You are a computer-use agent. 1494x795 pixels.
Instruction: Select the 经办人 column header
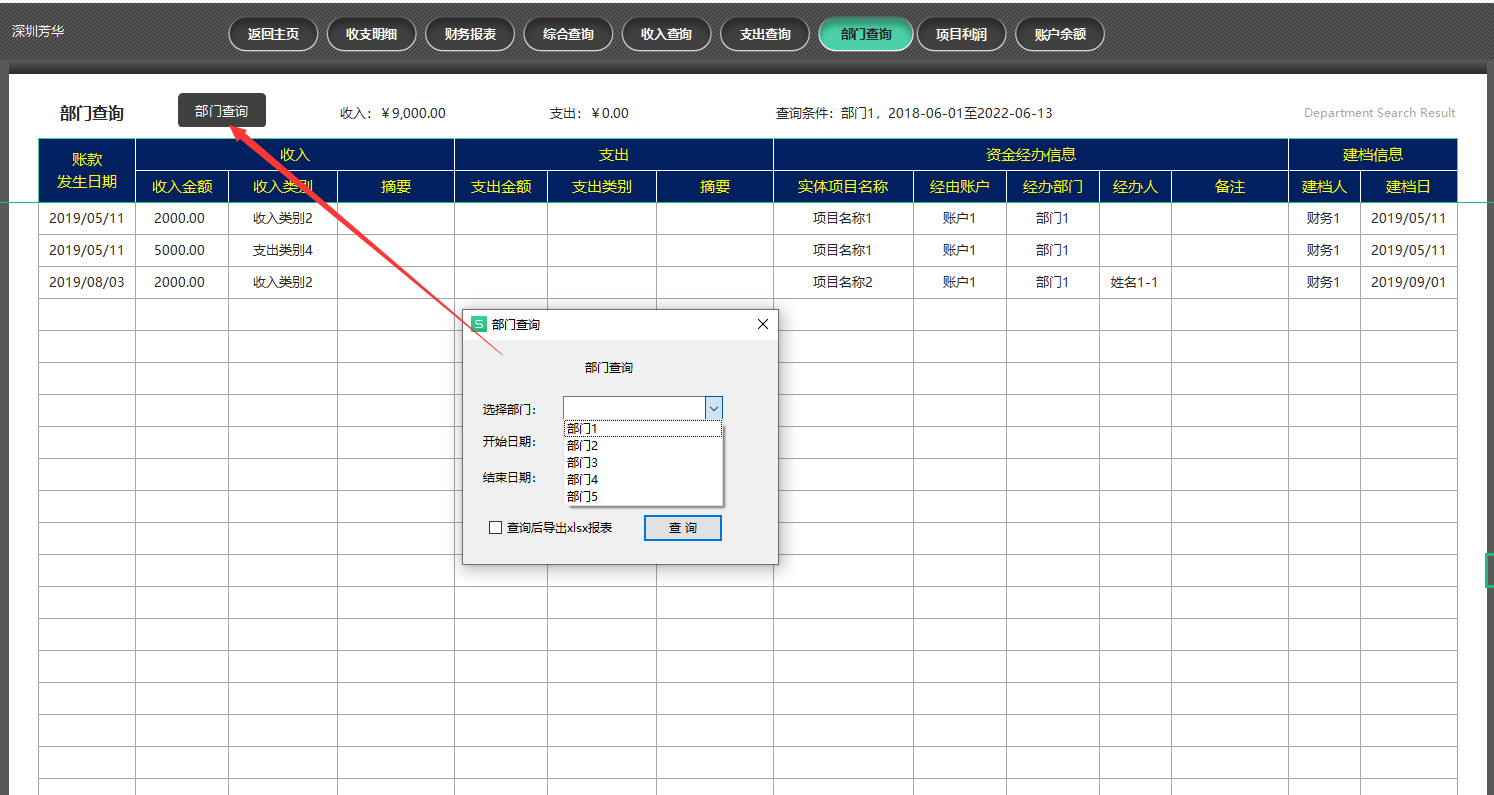coord(1135,187)
